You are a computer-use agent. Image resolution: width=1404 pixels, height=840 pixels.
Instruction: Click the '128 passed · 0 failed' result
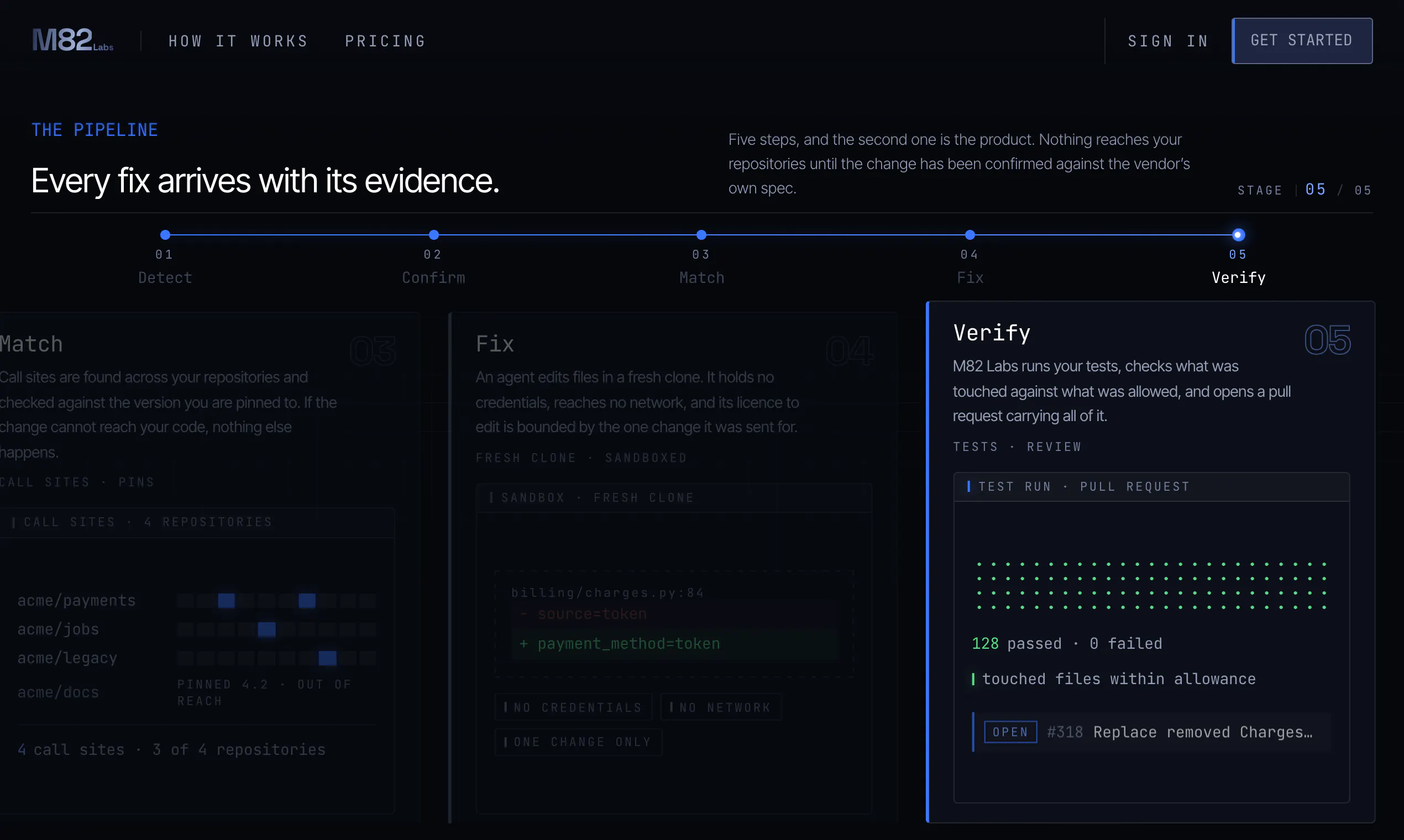1067,644
